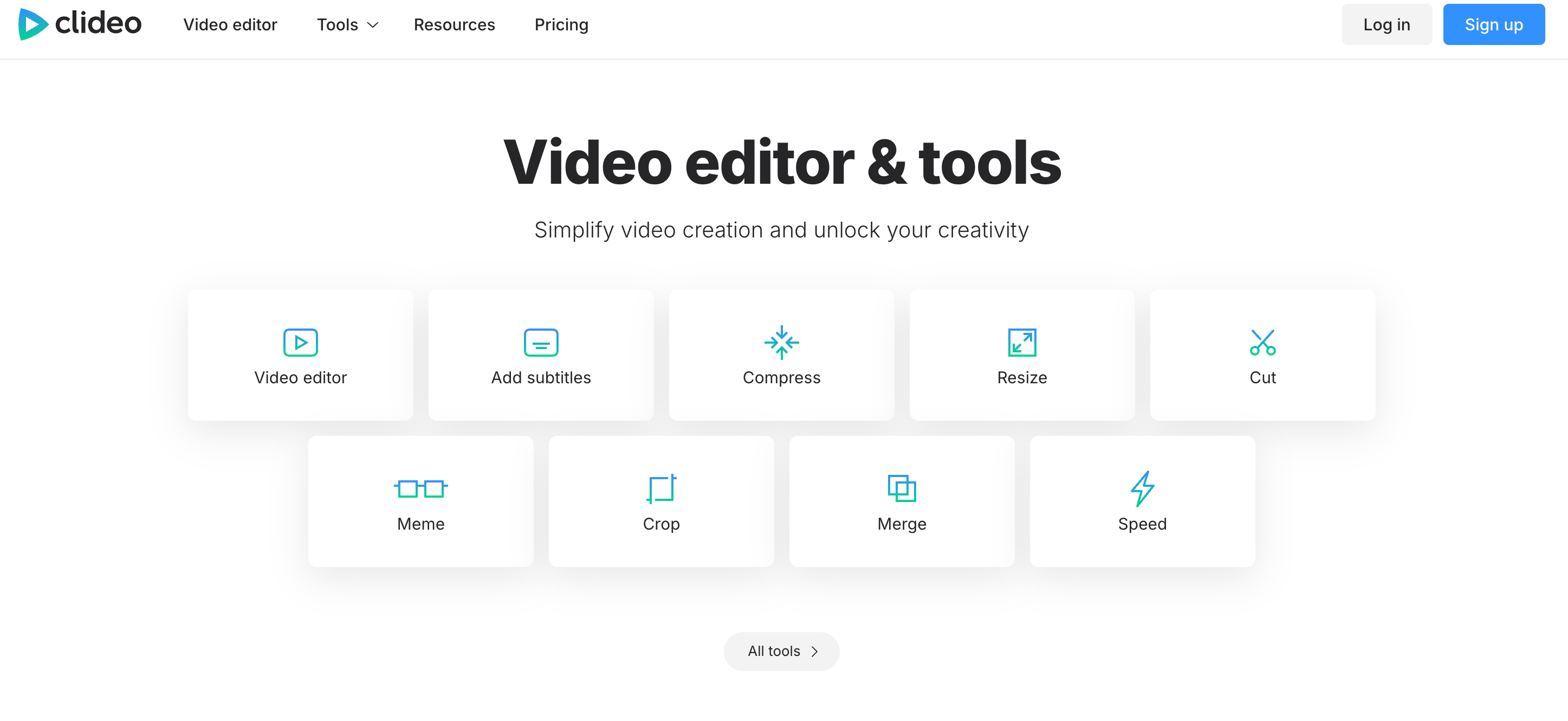Expand the Tools dropdown menu
This screenshot has height=721, width=1568.
click(x=338, y=24)
